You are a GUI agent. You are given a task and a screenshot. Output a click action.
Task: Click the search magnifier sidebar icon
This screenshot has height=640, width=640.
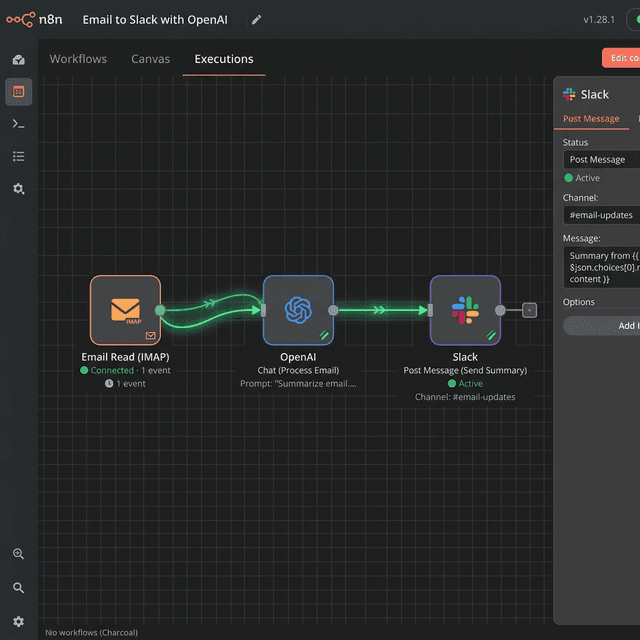(x=18, y=588)
